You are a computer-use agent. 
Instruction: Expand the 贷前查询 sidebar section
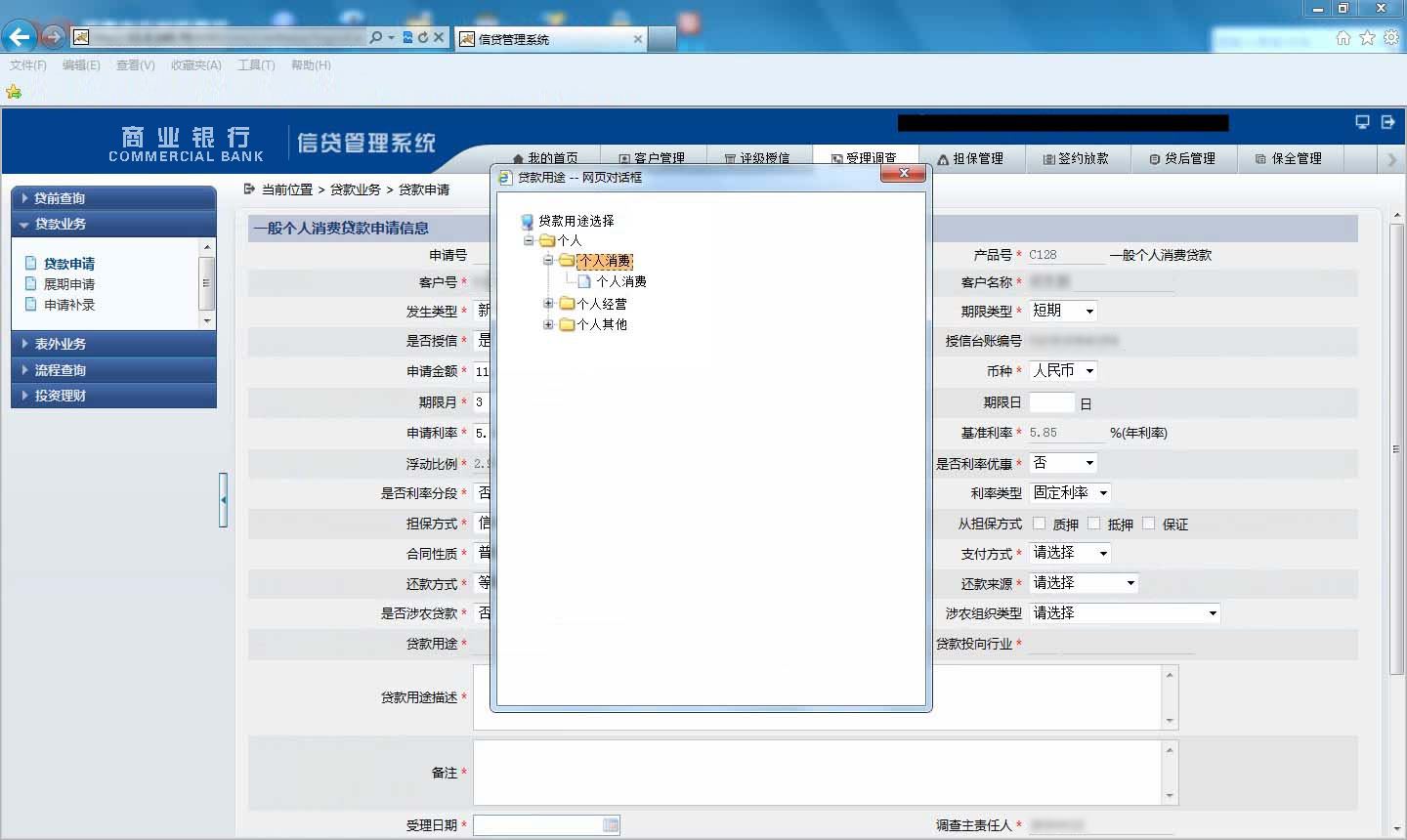113,198
